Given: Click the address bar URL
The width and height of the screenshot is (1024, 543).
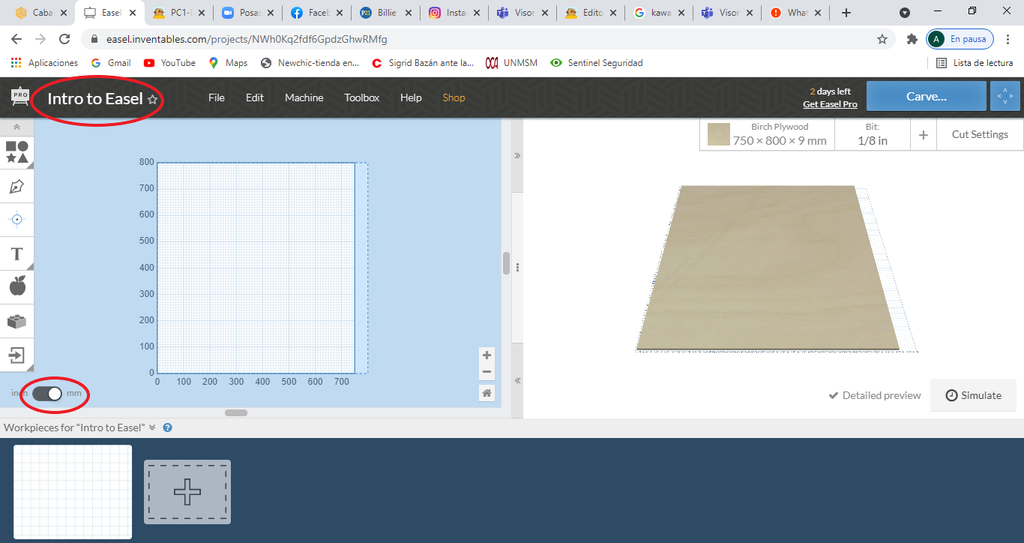Looking at the screenshot, I should tap(246, 39).
